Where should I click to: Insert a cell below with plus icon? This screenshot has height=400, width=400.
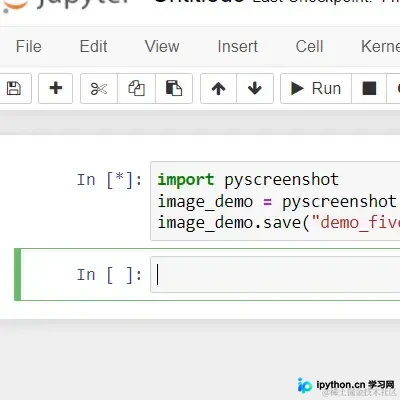55,89
